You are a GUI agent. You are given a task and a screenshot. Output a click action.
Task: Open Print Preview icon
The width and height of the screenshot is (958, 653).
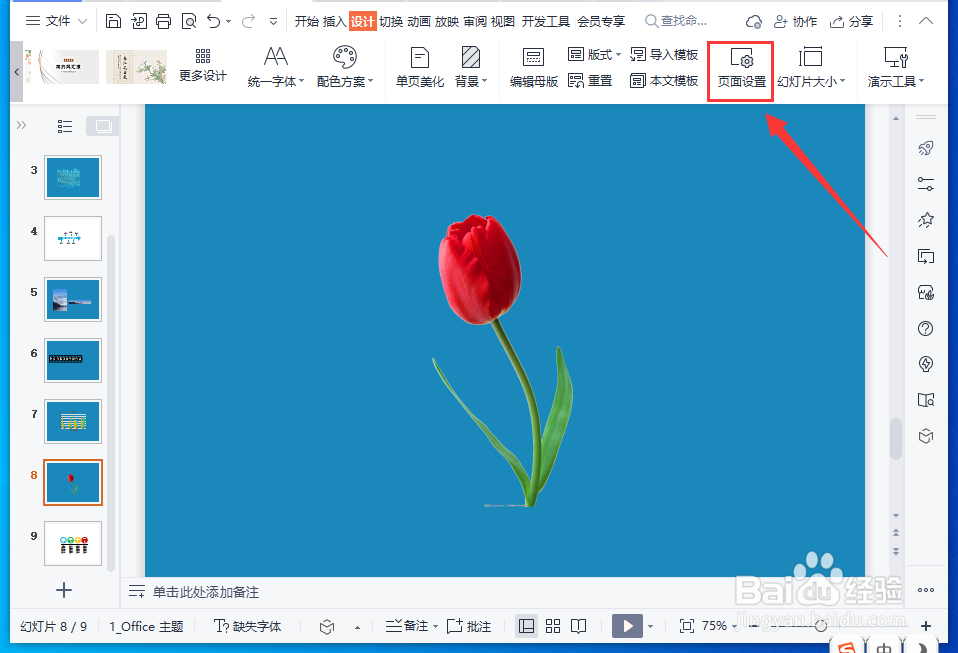(x=189, y=21)
